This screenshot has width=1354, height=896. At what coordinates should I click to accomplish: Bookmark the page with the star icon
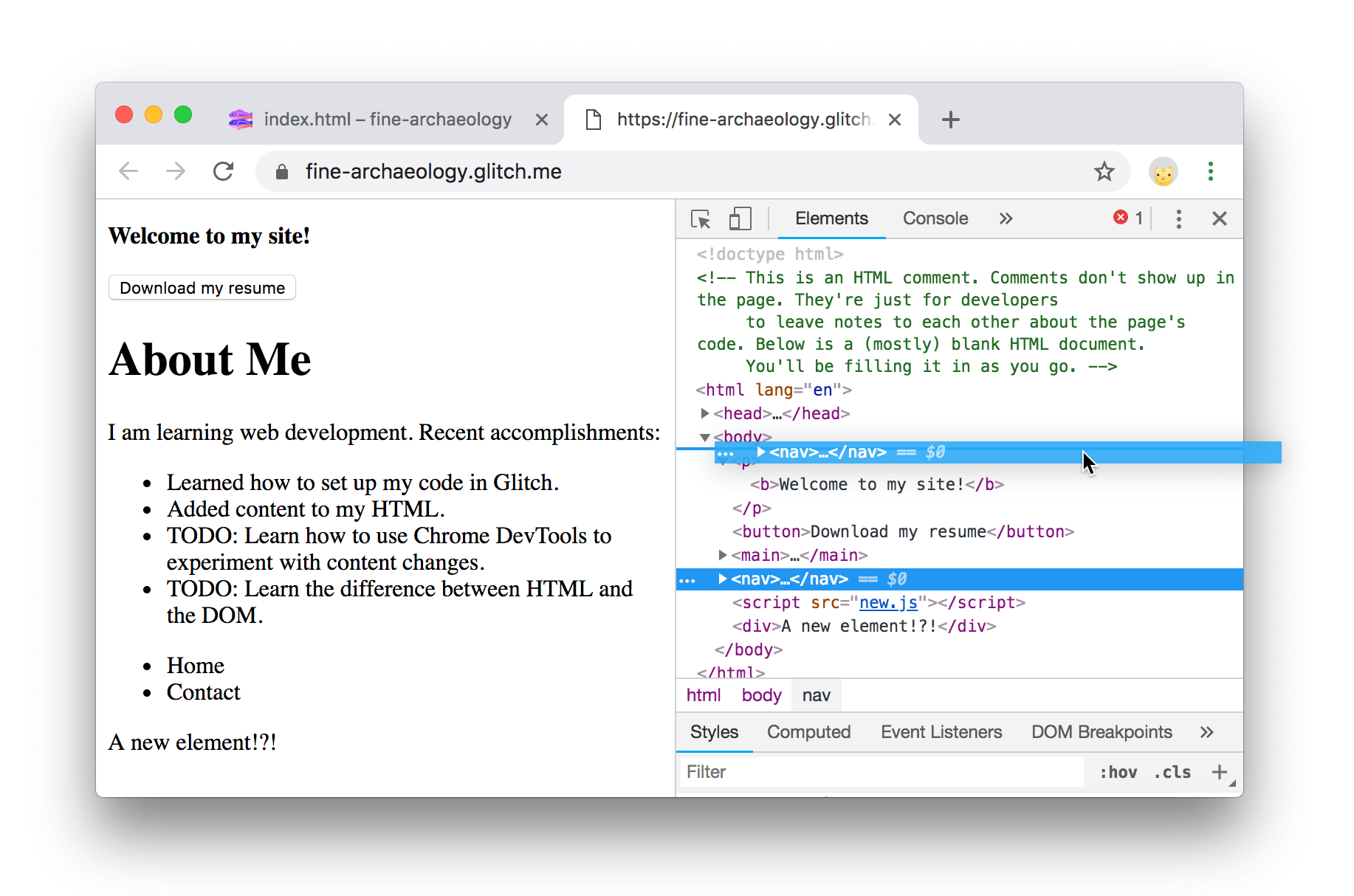[1104, 171]
